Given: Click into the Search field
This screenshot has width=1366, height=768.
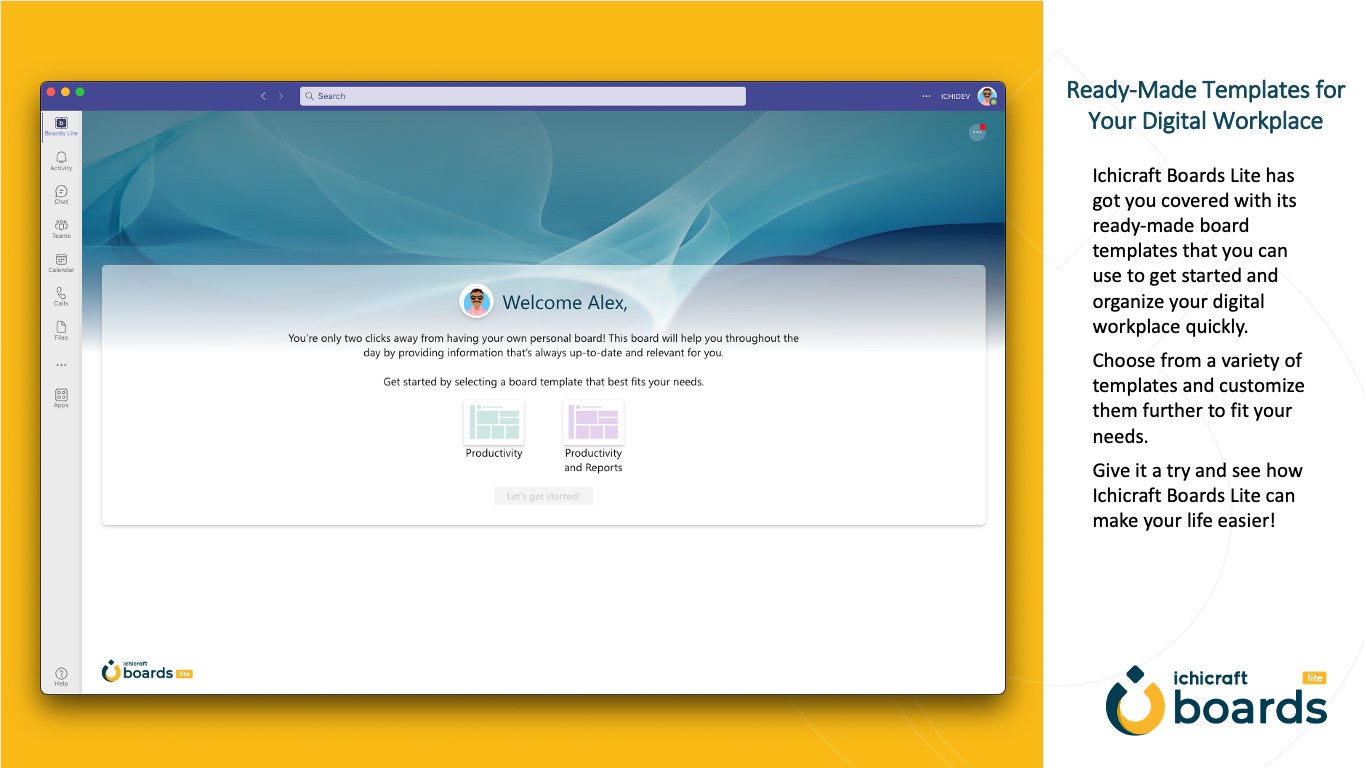Looking at the screenshot, I should click(x=522, y=96).
